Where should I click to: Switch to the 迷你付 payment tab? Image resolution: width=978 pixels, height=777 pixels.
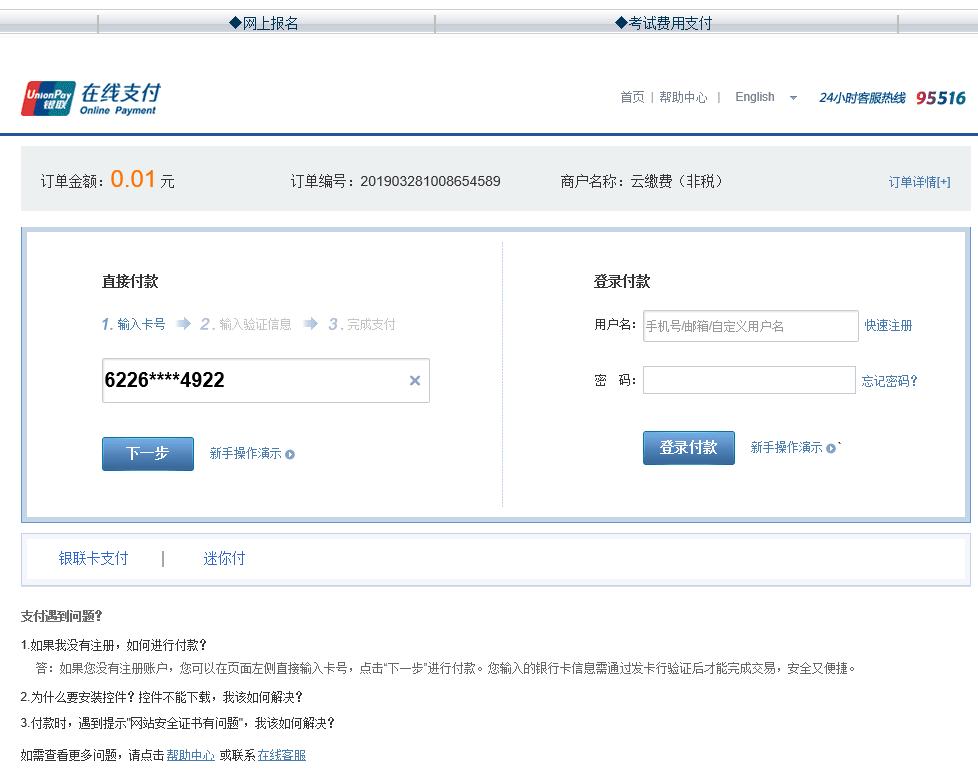pyautogui.click(x=223, y=558)
